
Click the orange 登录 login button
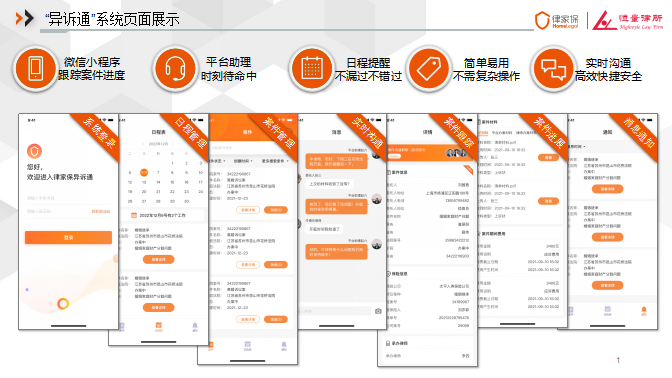[69, 237]
